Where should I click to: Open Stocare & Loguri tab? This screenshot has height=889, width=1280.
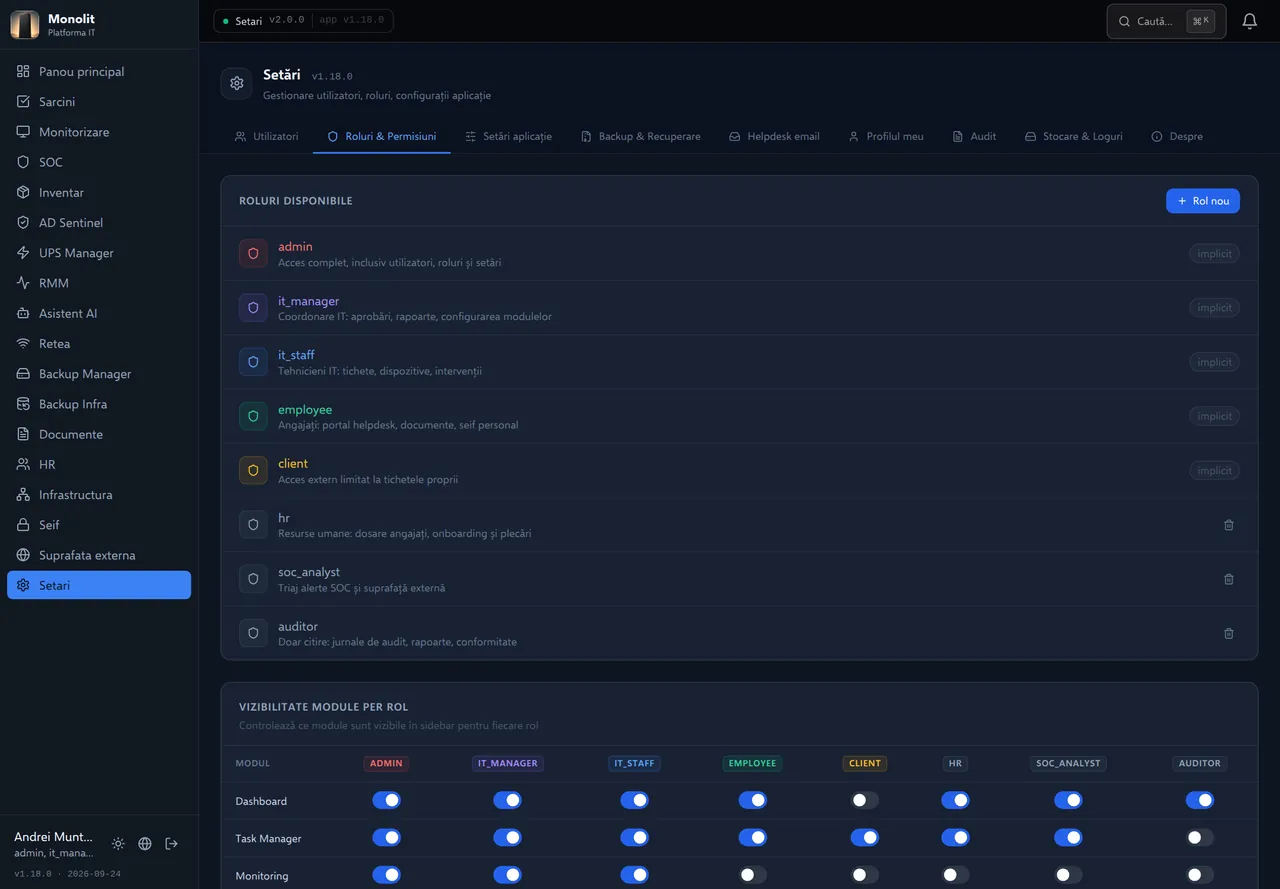tap(1074, 136)
